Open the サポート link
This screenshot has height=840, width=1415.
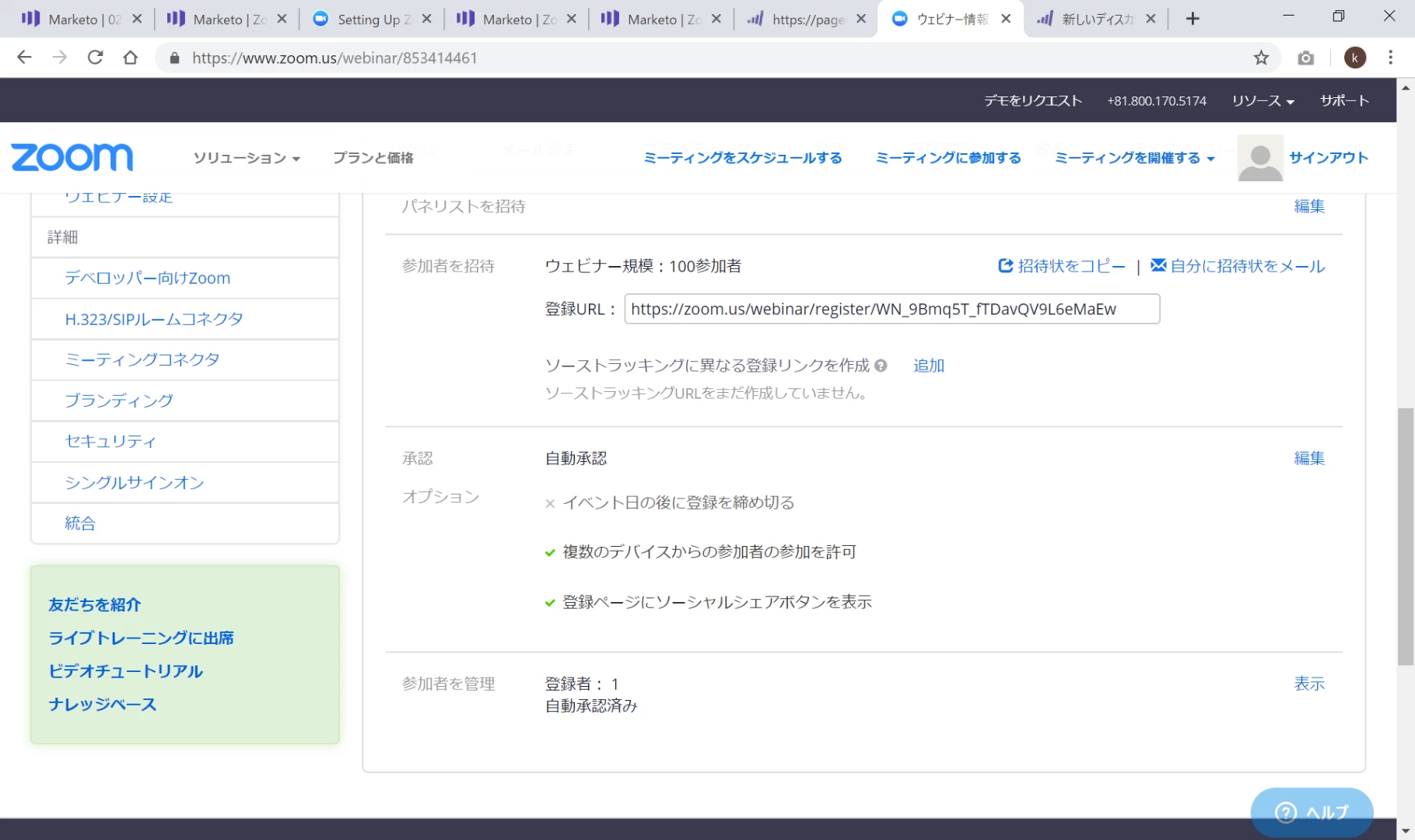1344,101
